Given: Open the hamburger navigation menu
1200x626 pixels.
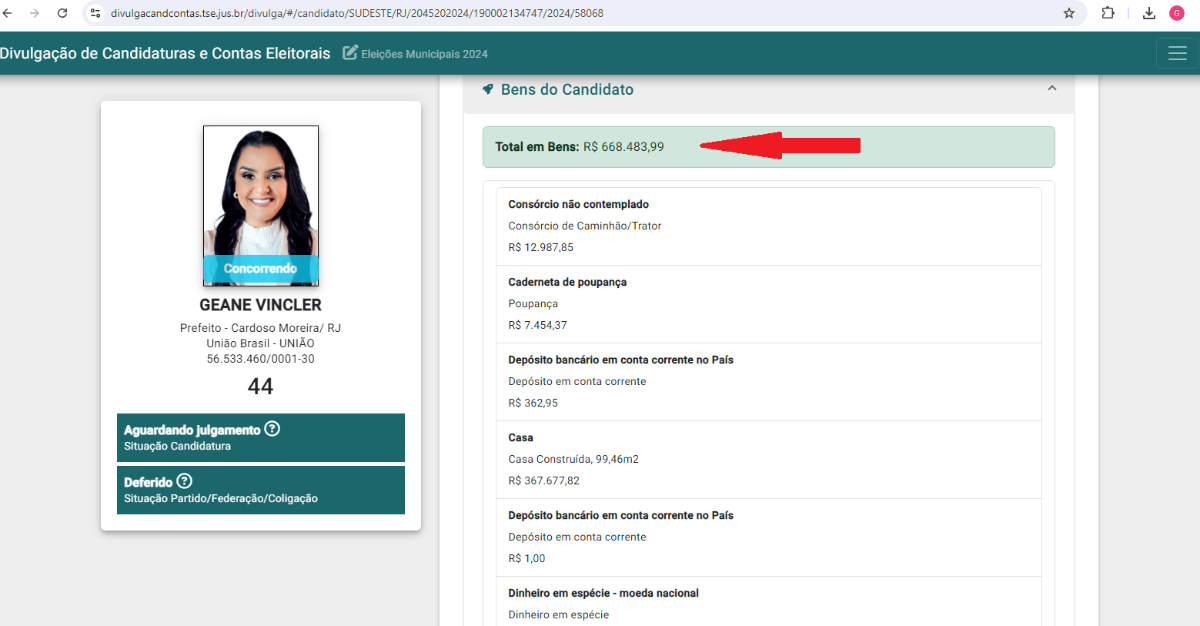Looking at the screenshot, I should (x=1177, y=53).
